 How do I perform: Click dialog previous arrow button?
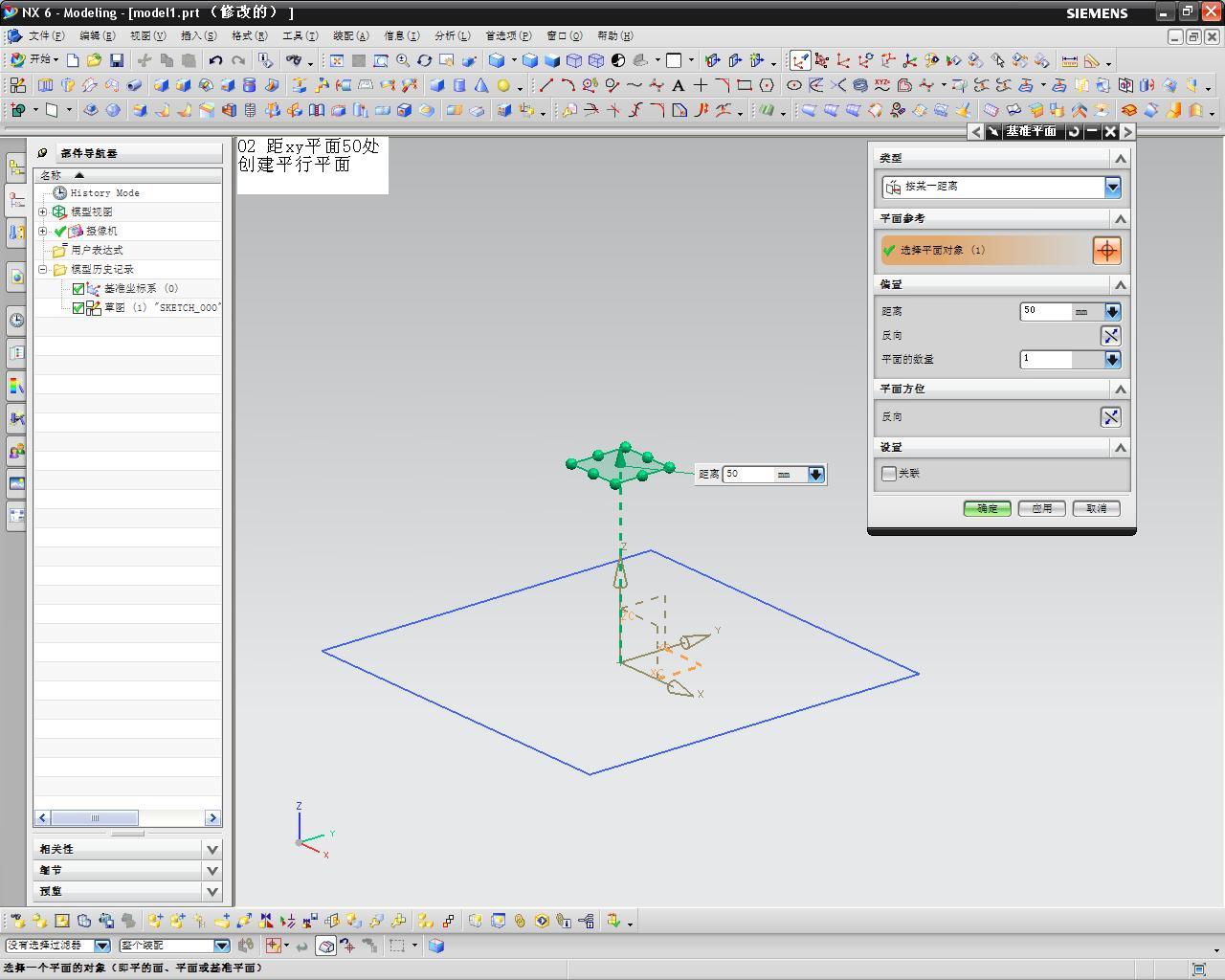[975, 131]
